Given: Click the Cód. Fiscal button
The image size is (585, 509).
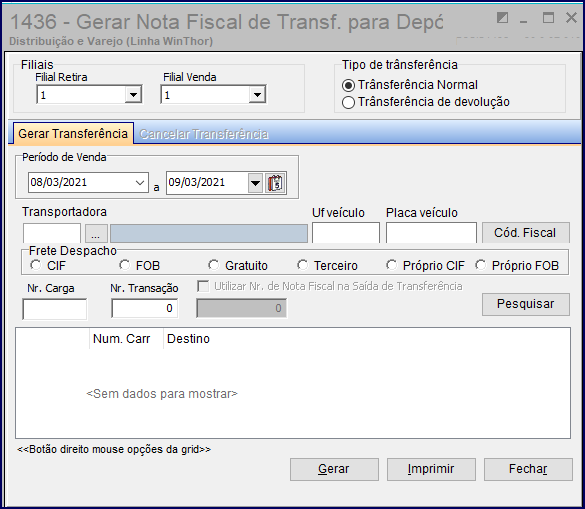Looking at the screenshot, I should tap(526, 232).
